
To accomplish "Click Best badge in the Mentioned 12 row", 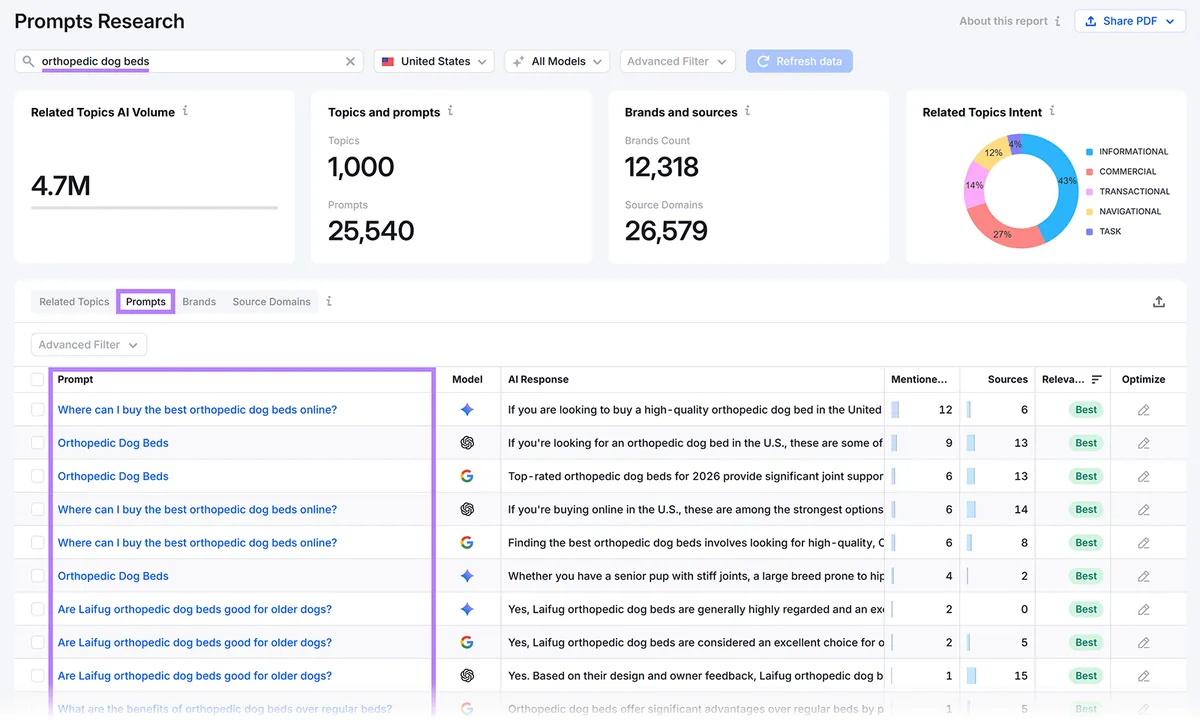I will tap(1086, 410).
